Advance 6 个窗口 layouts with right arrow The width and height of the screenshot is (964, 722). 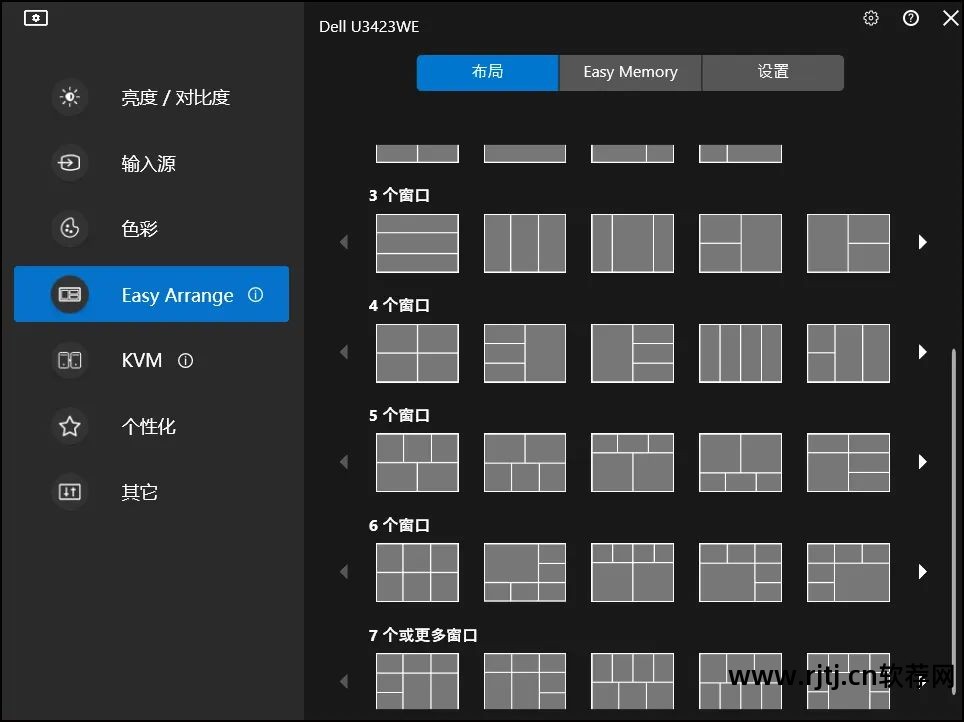(922, 572)
